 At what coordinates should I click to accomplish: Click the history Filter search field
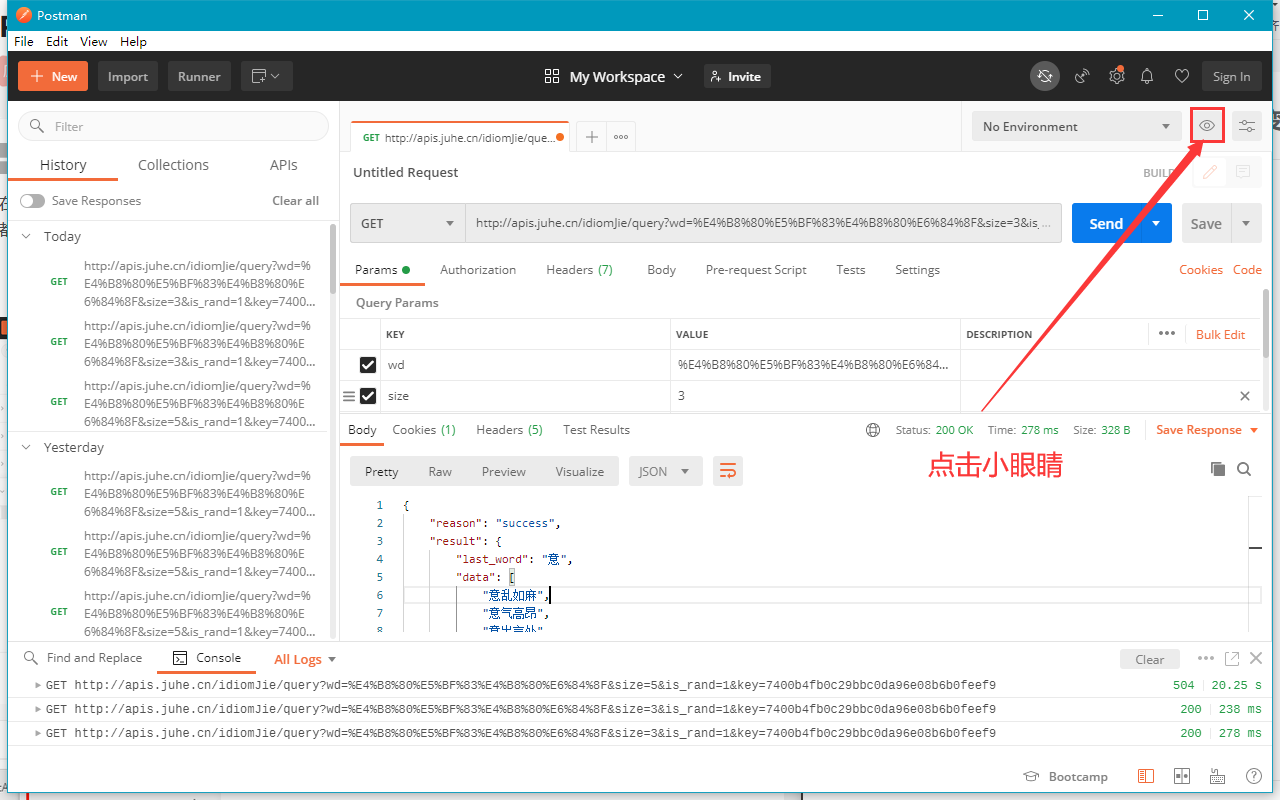pyautogui.click(x=174, y=126)
